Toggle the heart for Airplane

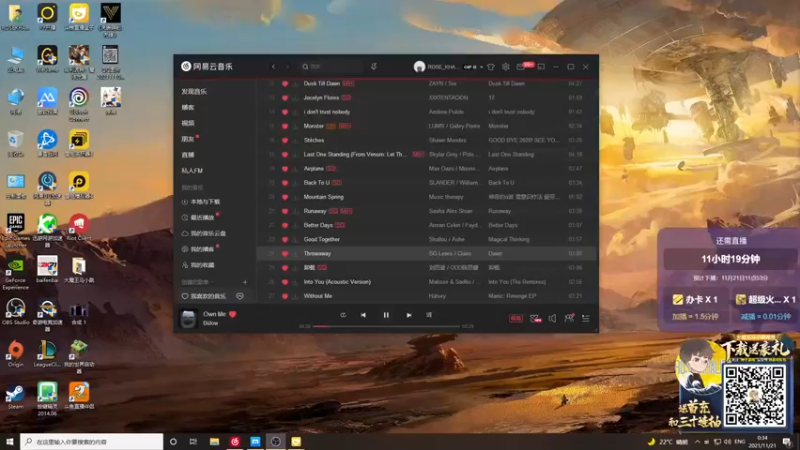click(x=285, y=169)
